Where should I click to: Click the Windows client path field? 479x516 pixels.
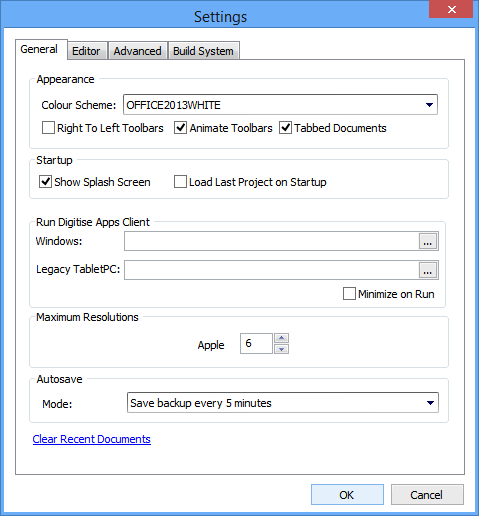coord(271,241)
